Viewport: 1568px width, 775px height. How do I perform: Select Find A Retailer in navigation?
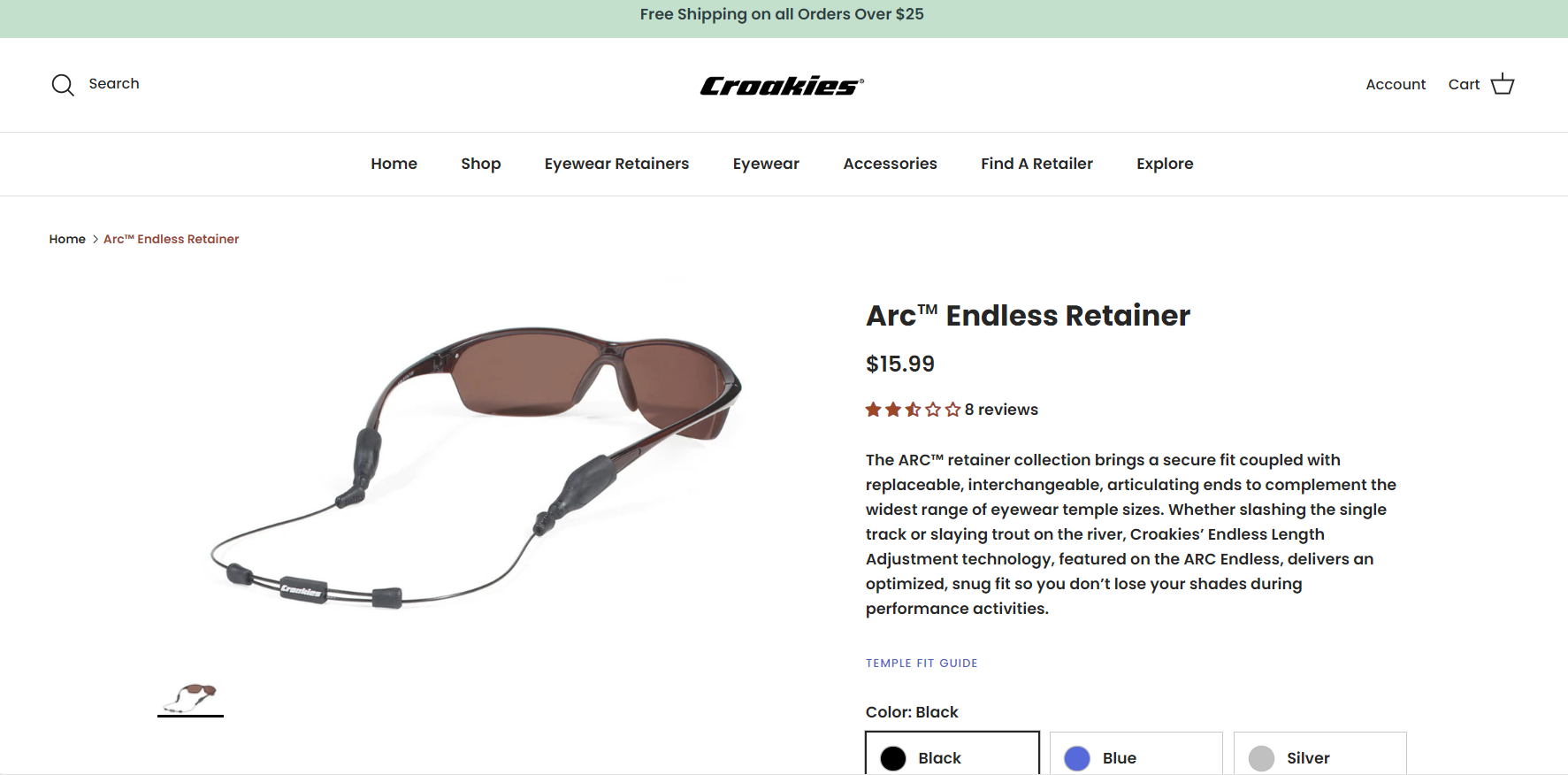(1036, 164)
